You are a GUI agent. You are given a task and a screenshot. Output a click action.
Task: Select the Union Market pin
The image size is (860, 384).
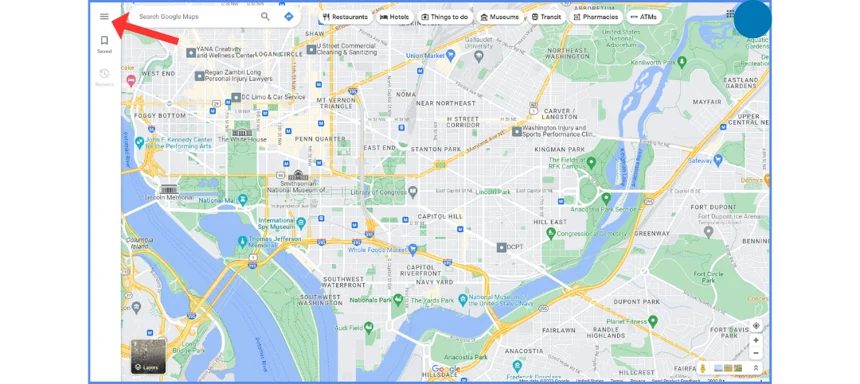coord(450,55)
